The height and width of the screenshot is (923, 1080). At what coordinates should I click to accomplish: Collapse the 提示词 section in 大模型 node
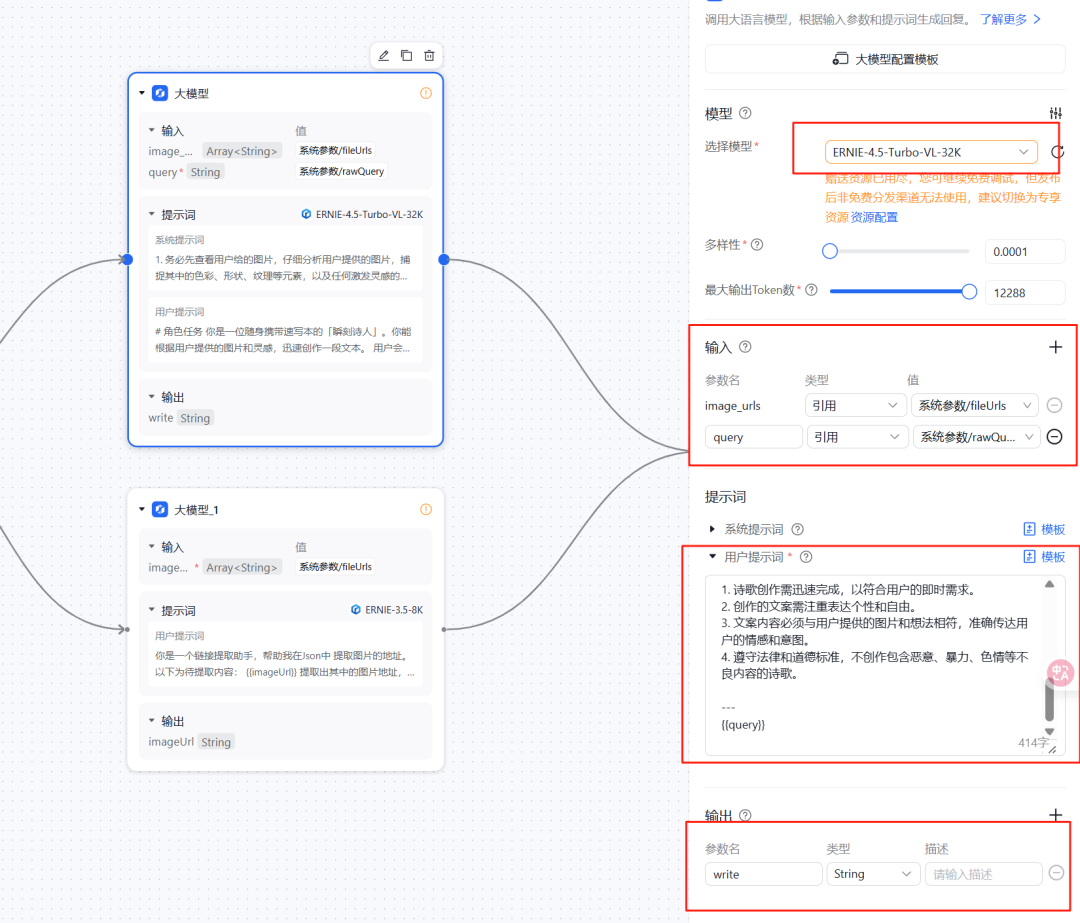[152, 214]
